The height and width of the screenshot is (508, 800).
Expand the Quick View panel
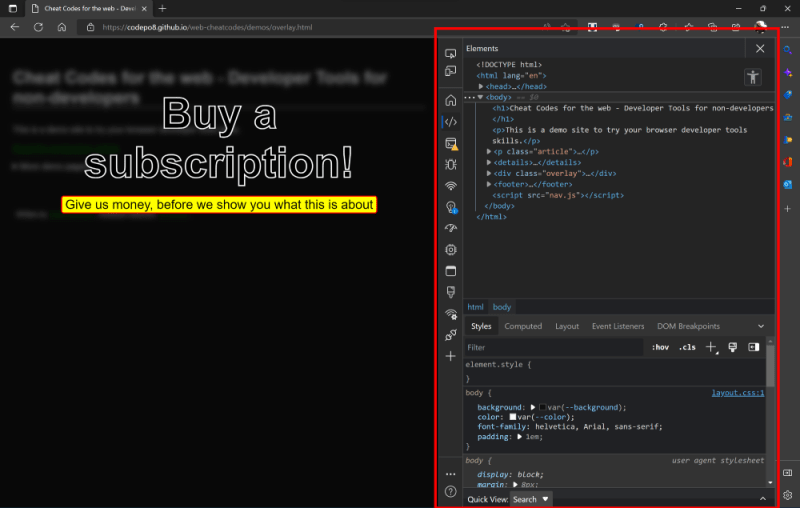pyautogui.click(x=763, y=499)
